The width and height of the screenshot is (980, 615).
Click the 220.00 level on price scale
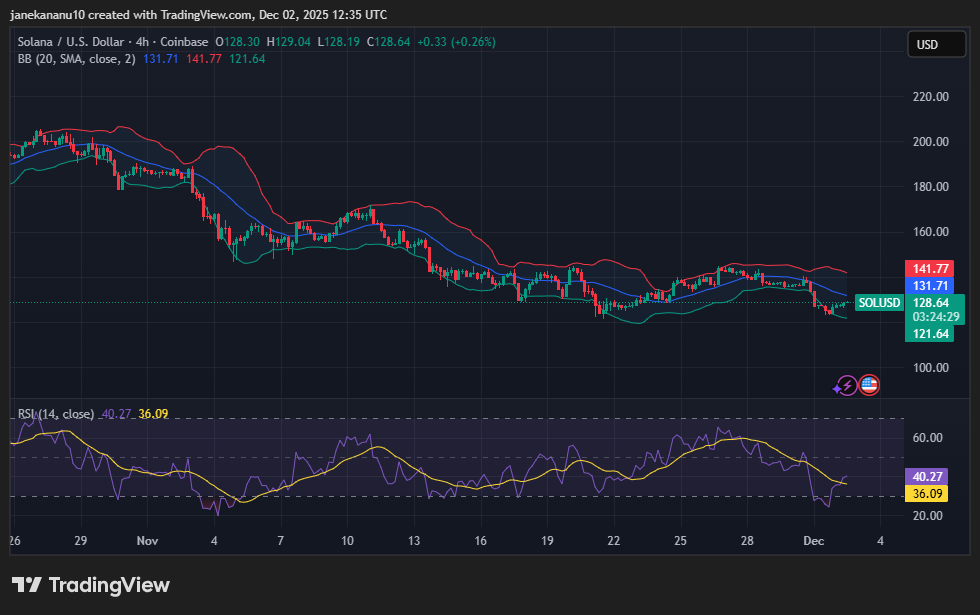click(930, 97)
